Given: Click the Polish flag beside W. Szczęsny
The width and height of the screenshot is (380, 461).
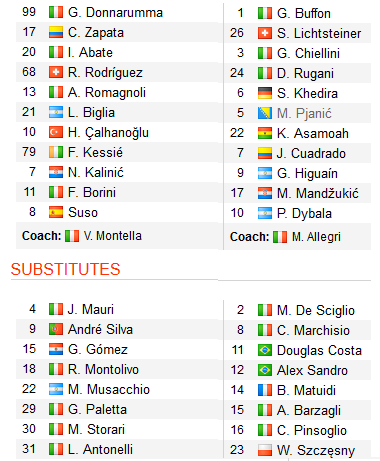Looking at the screenshot, I should (265, 450).
